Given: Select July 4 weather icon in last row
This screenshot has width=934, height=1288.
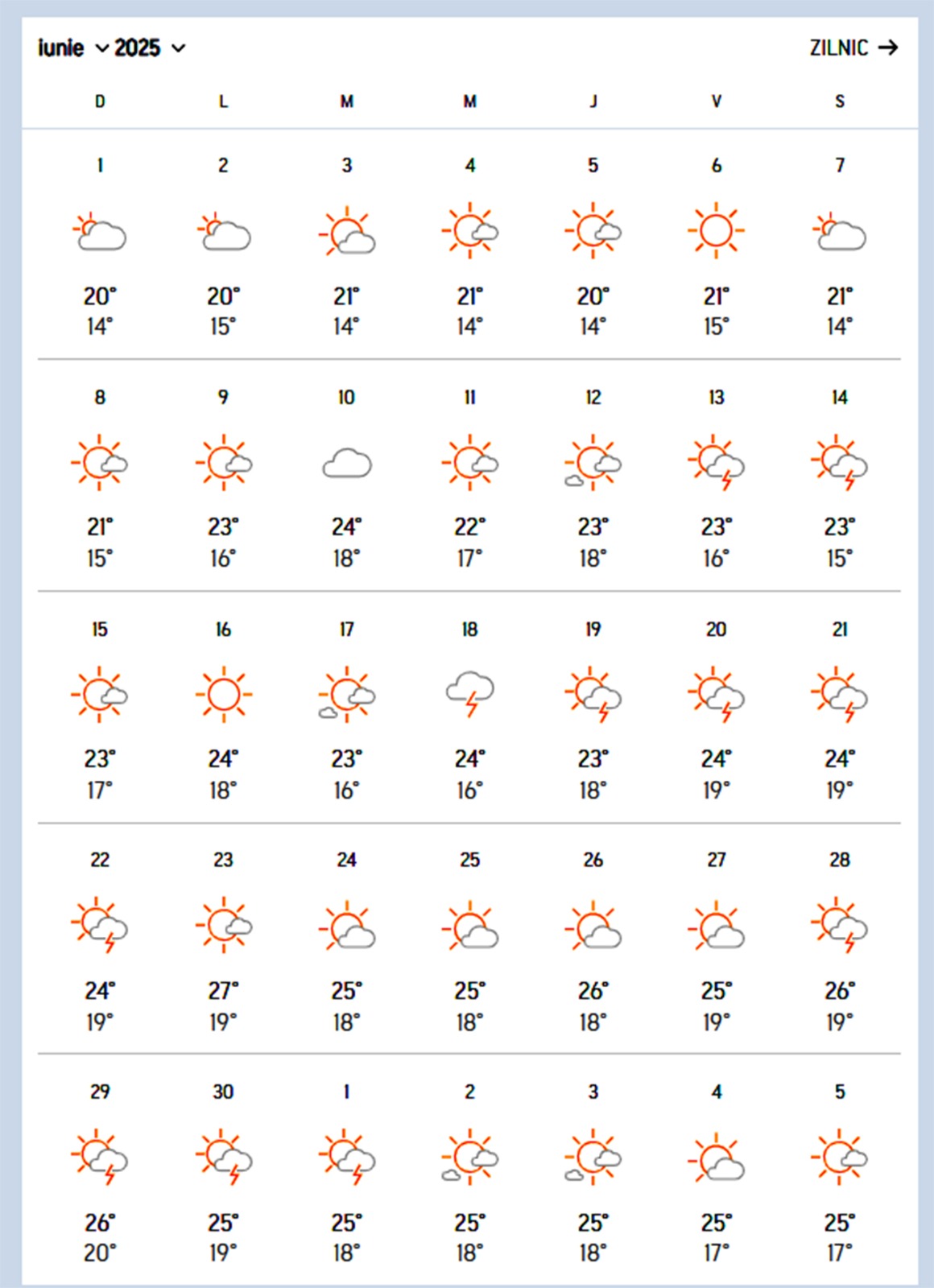Looking at the screenshot, I should [x=716, y=1158].
